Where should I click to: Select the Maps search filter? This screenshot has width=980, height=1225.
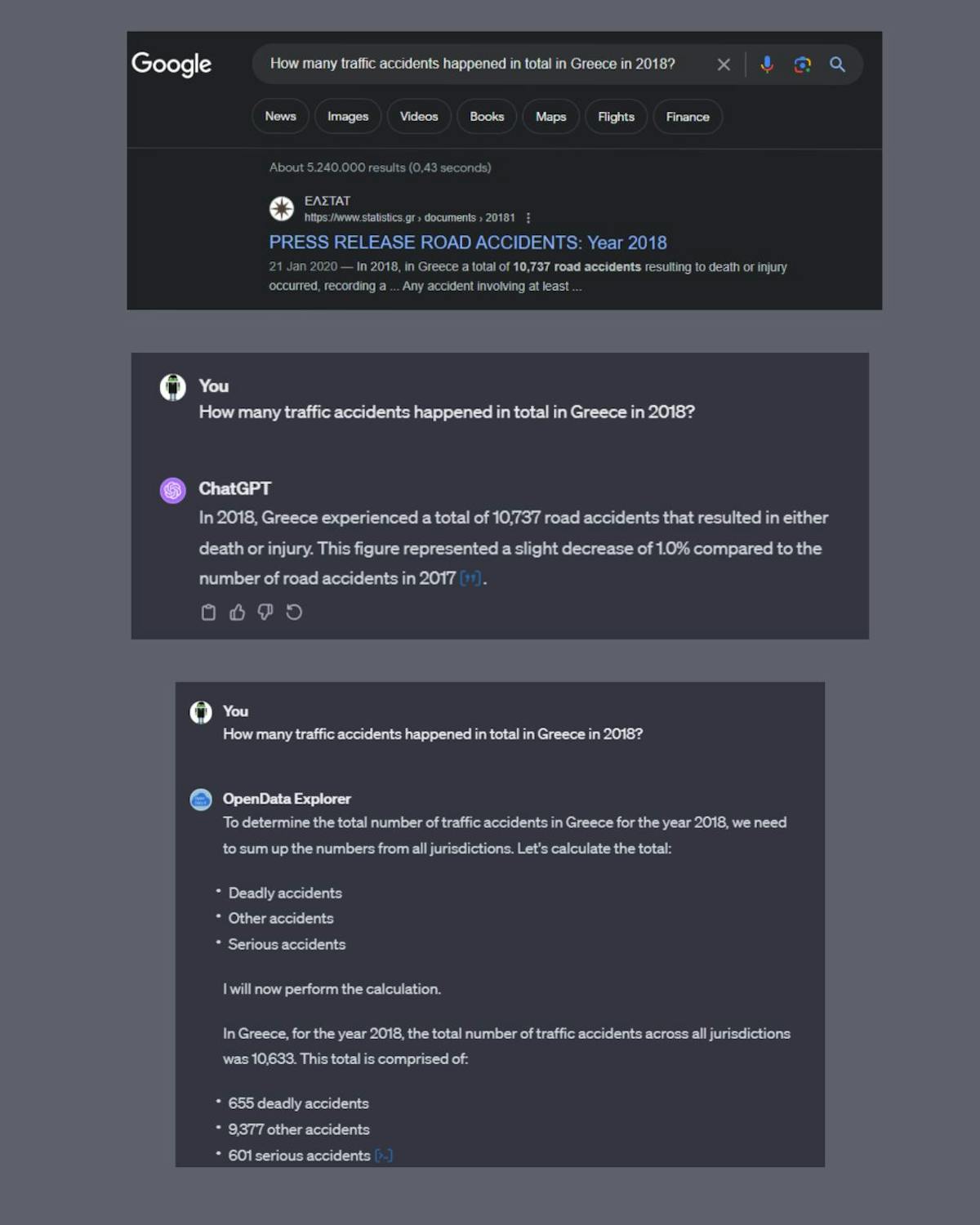550,117
